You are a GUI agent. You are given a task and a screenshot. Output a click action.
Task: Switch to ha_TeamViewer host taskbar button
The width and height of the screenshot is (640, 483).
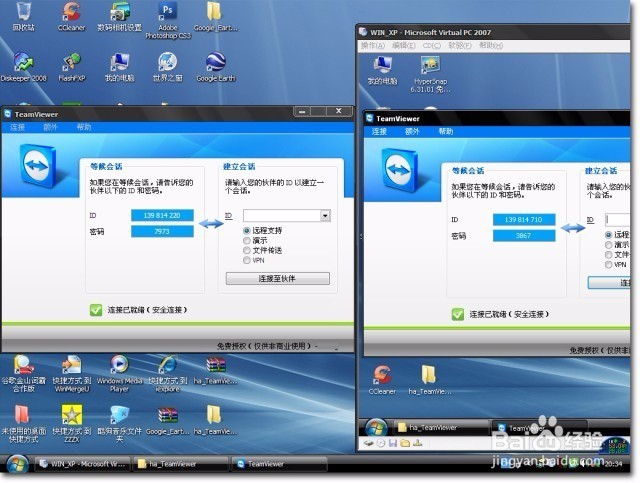pos(180,464)
